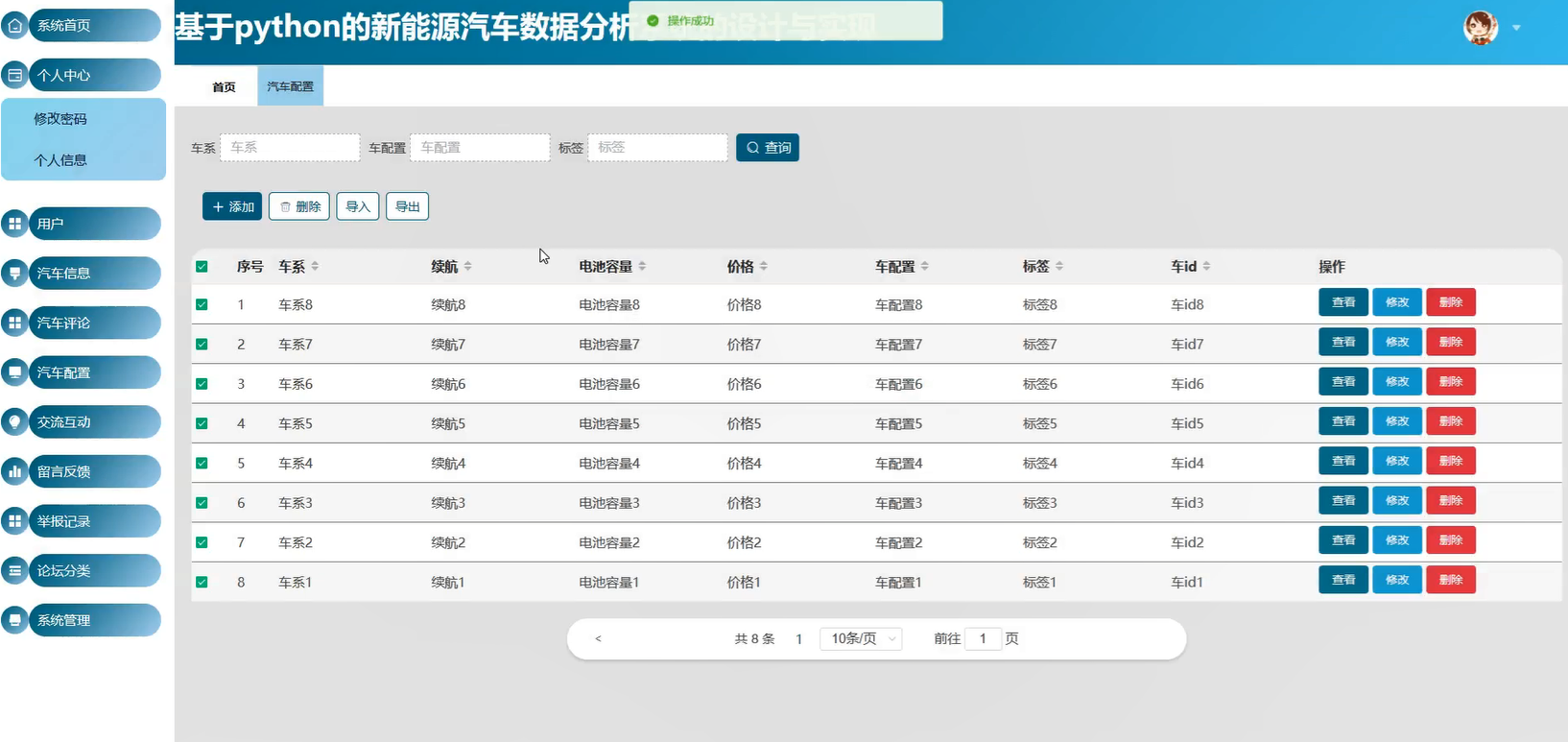Click 查看 for the 车系4 row
The width and height of the screenshot is (1568, 742).
1343,461
